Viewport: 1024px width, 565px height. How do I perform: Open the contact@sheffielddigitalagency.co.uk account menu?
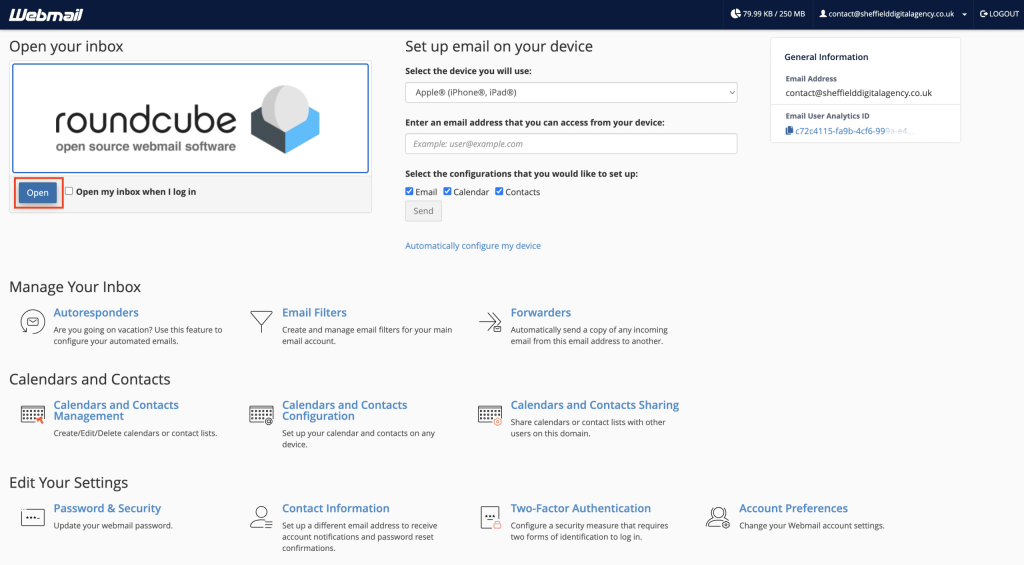click(x=891, y=14)
